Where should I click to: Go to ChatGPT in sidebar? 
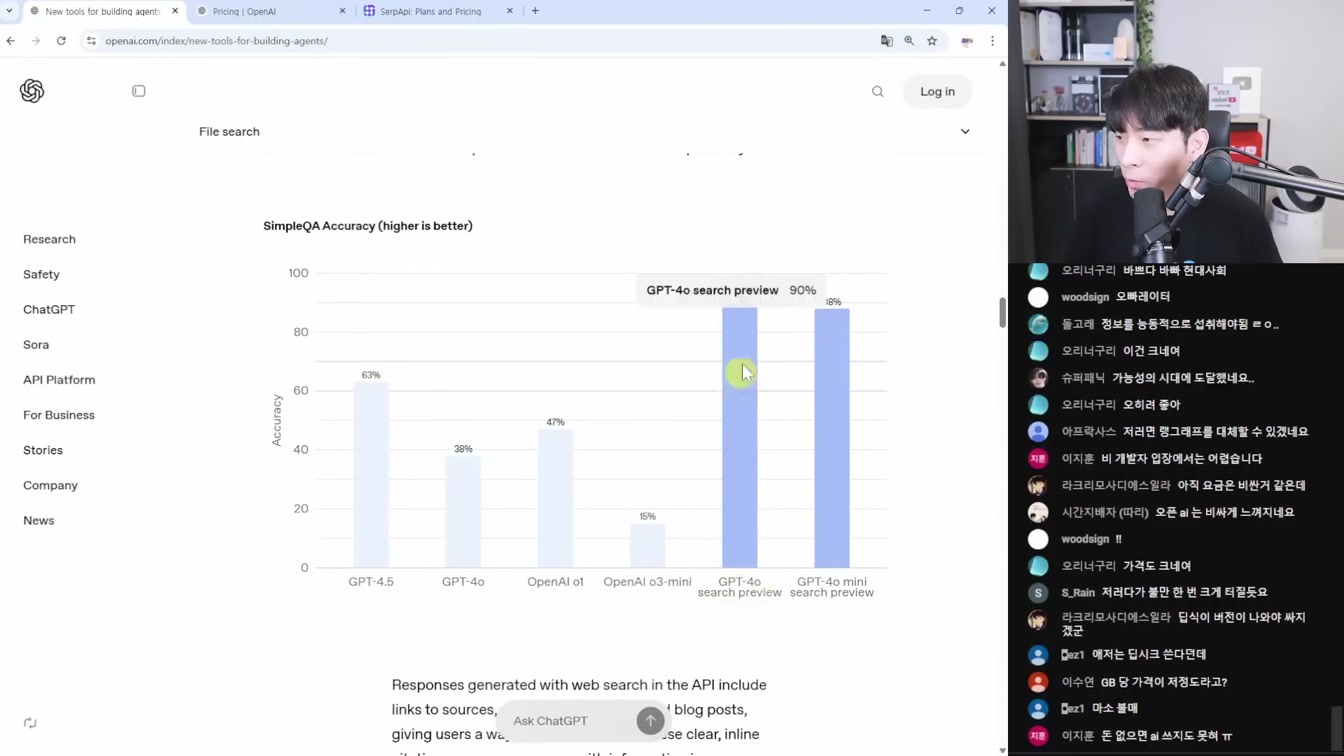tap(49, 310)
